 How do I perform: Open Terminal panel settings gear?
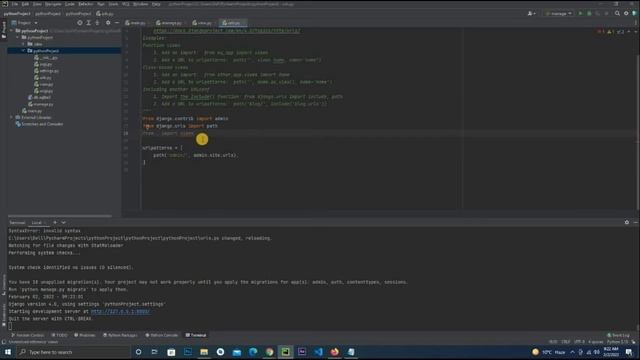(x=627, y=222)
